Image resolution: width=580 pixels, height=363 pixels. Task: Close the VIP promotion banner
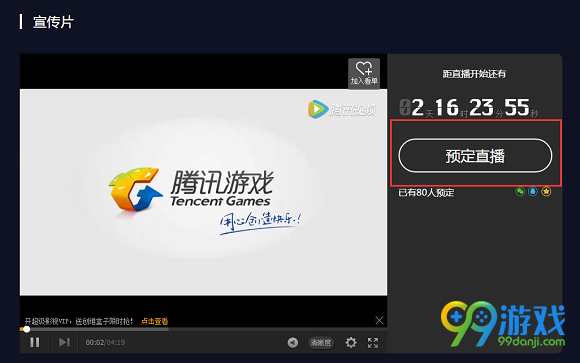(379, 320)
